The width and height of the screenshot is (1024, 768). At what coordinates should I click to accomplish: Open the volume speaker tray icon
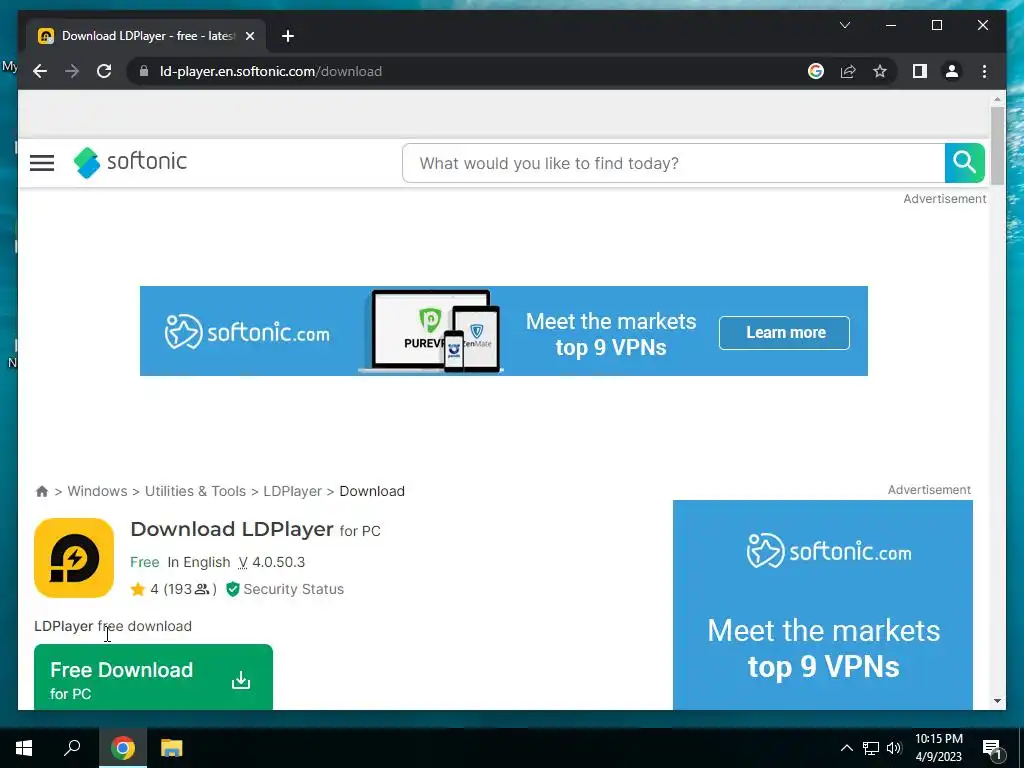pos(894,748)
